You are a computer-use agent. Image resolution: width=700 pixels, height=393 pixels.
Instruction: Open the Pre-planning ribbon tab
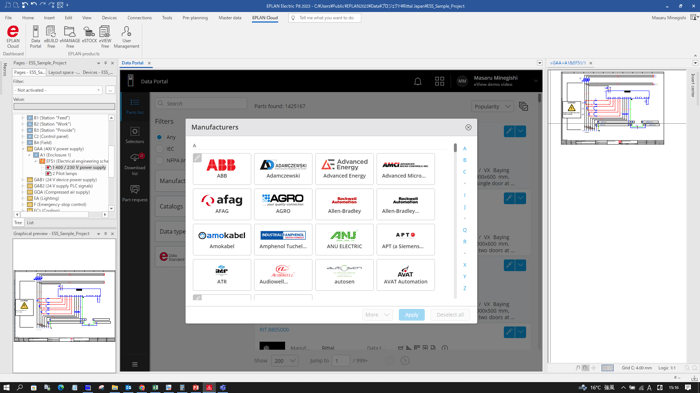195,18
